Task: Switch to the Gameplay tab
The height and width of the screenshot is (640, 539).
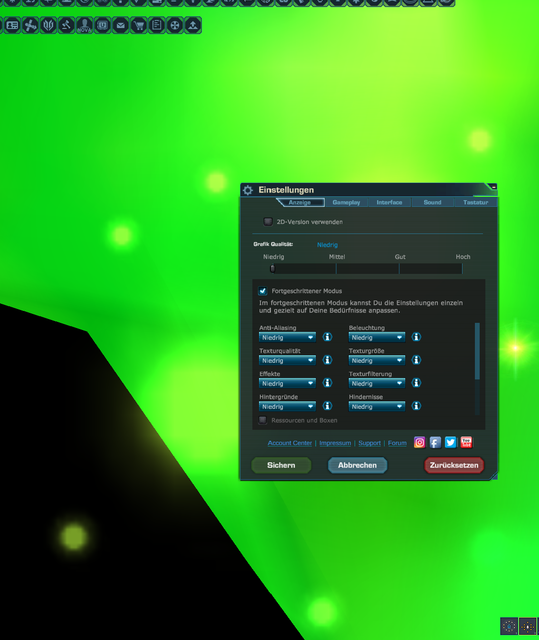Action: pos(346,202)
